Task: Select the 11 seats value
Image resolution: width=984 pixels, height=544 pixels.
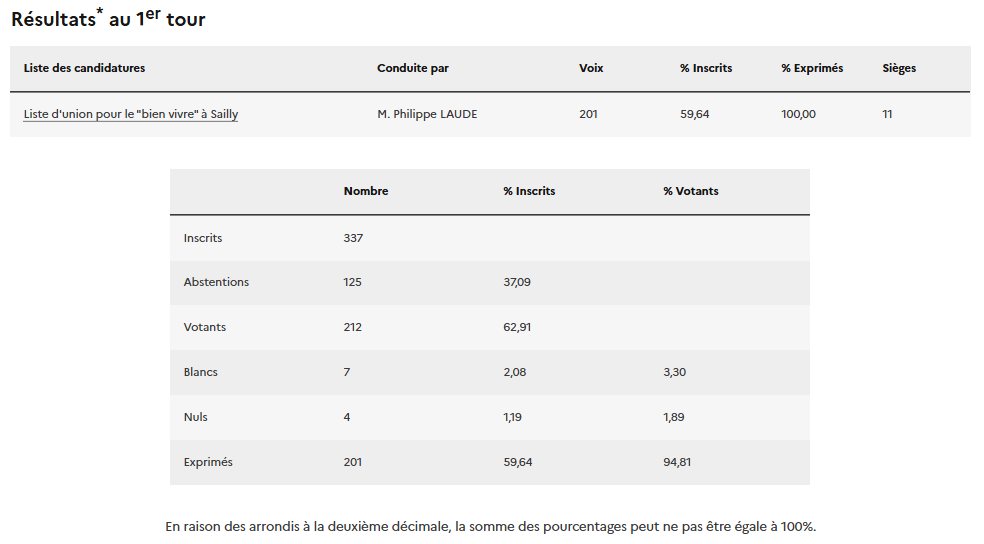Action: (887, 114)
